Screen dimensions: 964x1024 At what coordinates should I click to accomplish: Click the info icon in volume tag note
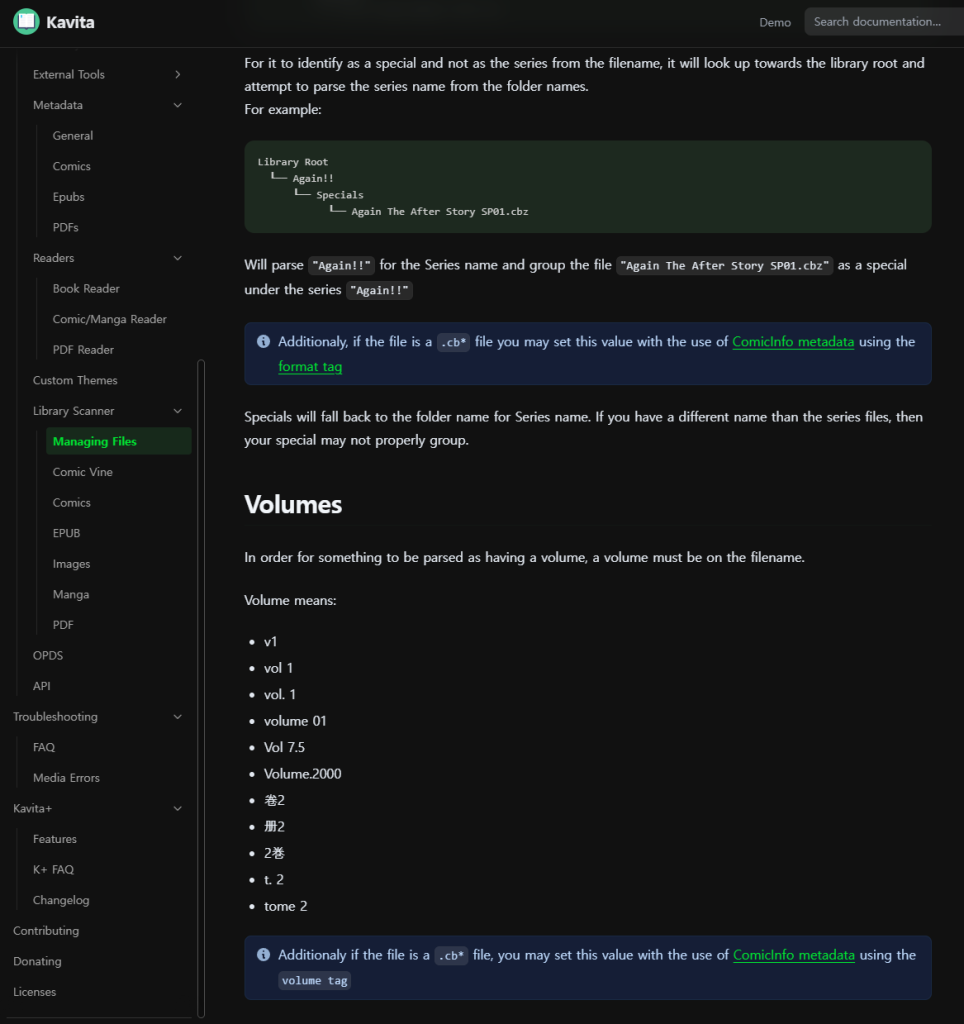click(263, 955)
